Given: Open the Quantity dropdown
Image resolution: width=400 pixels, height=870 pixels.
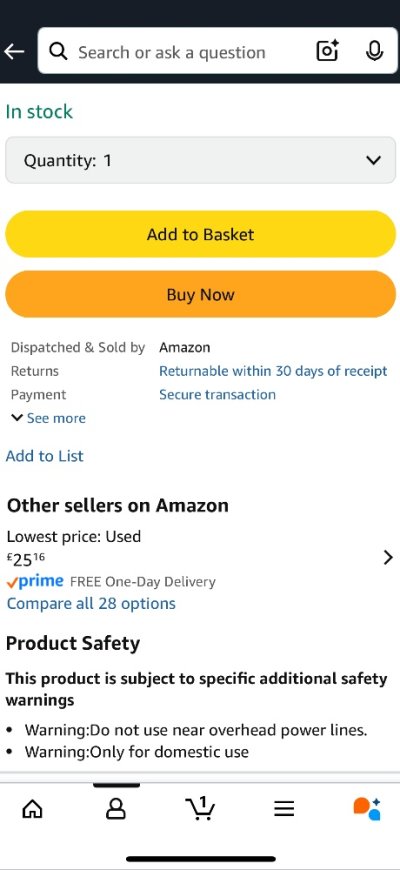Looking at the screenshot, I should click(200, 160).
